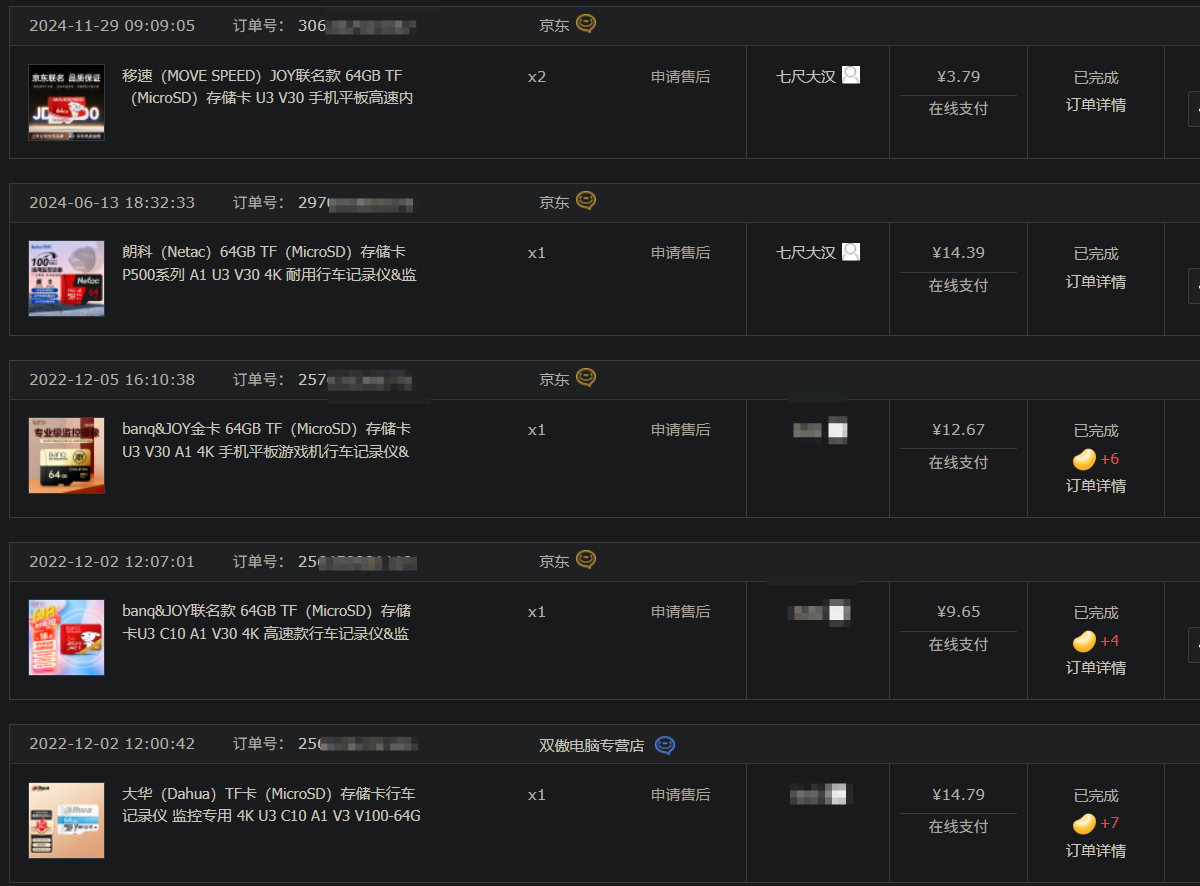Image resolution: width=1200 pixels, height=886 pixels.
Task: Open 订单详情 for ¥14.39 order
Action: tap(1096, 282)
